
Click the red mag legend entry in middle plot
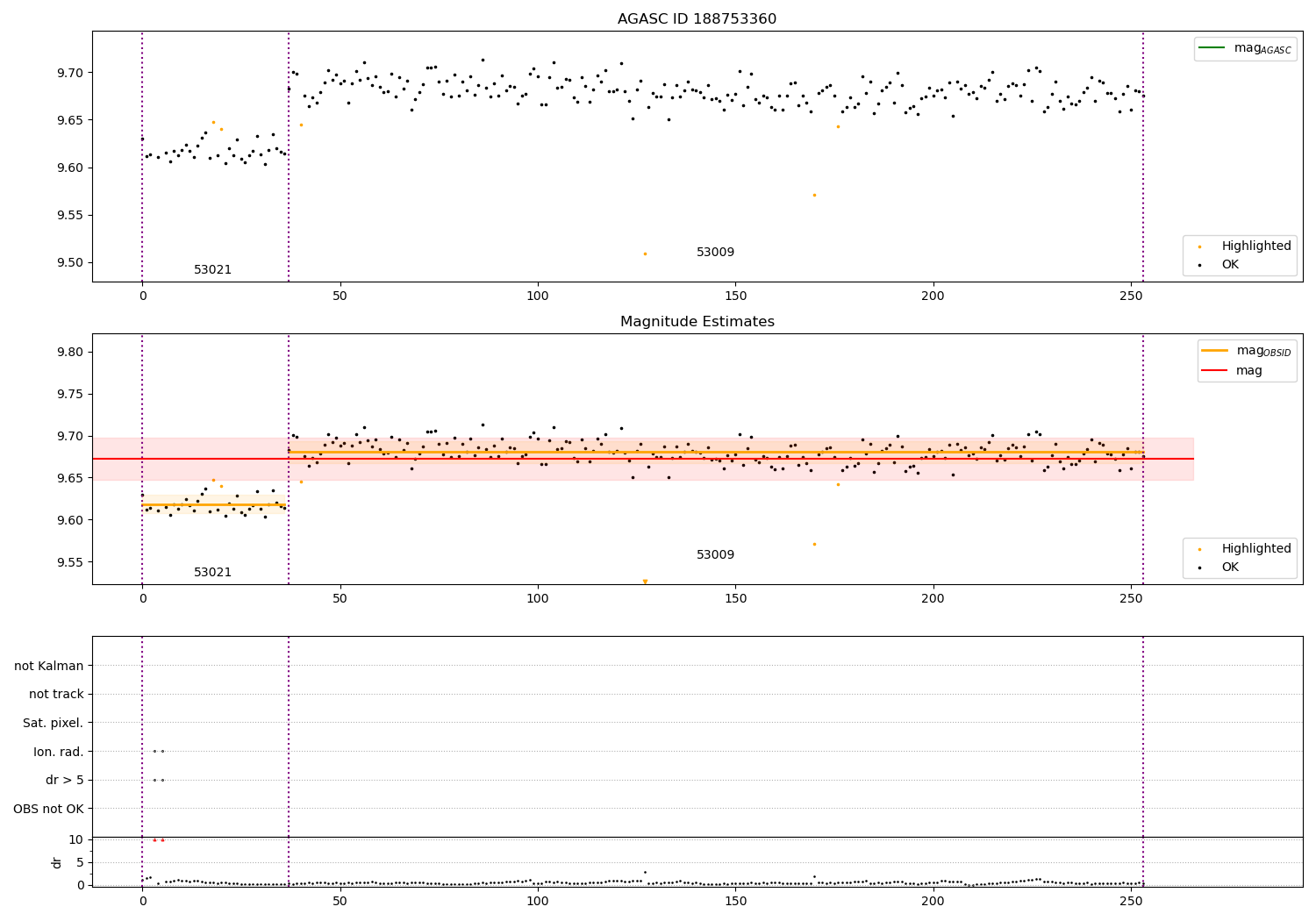[x=1232, y=371]
